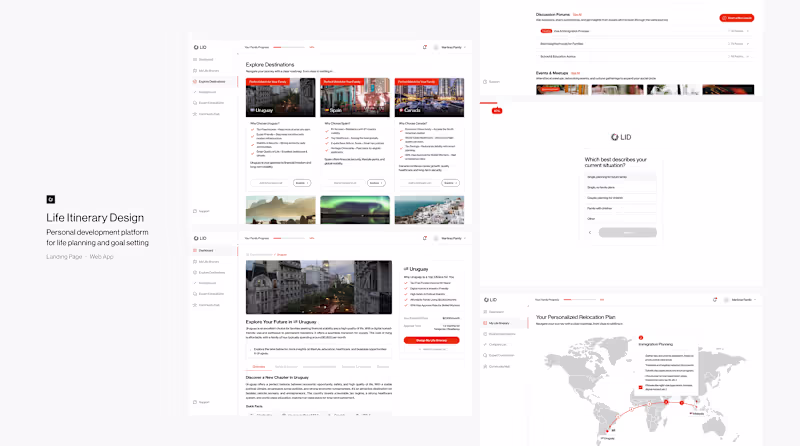Screen dimensions: 800x446
Task: Click the notification bell in Explore Destinations header
Action: (x=424, y=47)
